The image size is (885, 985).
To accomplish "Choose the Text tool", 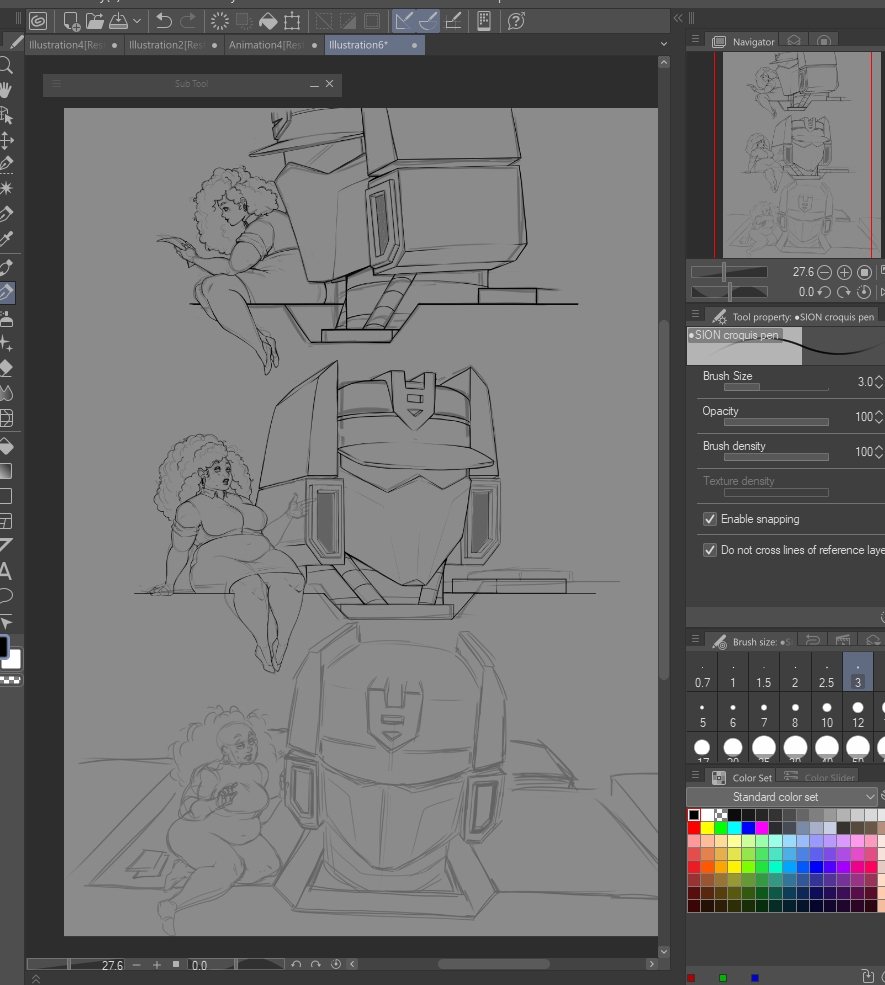I will tap(6, 572).
